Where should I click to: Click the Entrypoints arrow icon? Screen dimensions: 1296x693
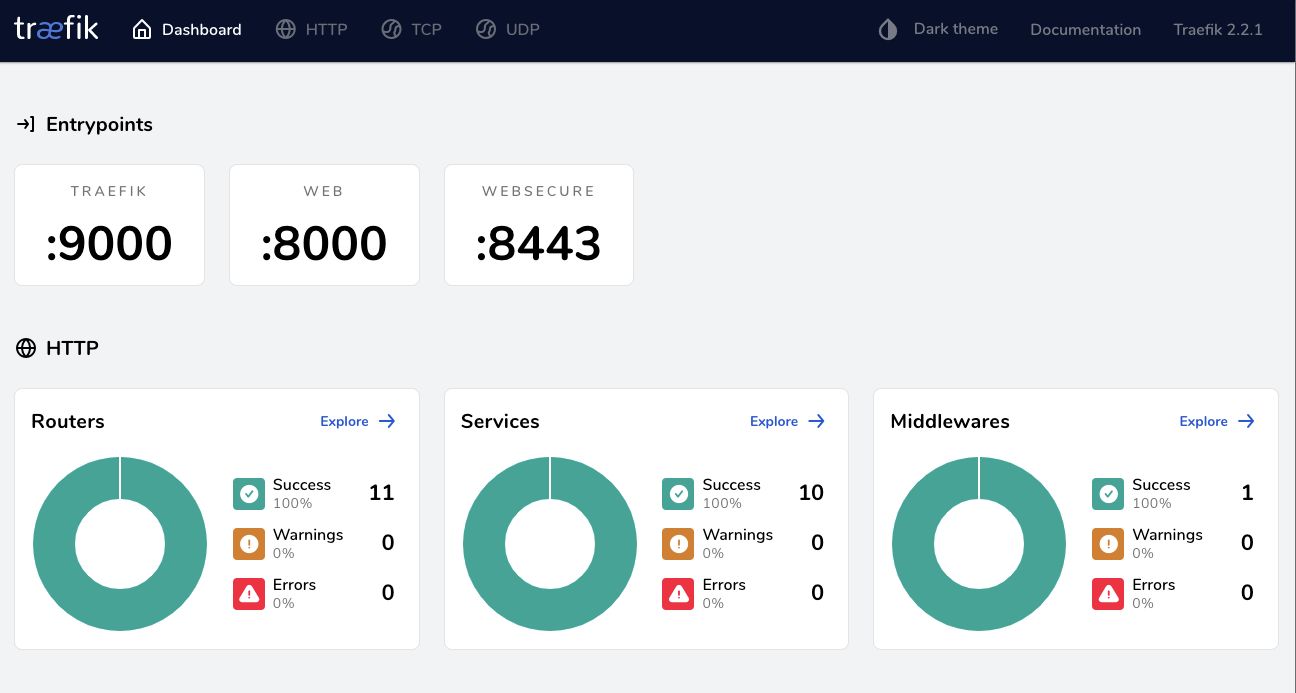coord(26,124)
